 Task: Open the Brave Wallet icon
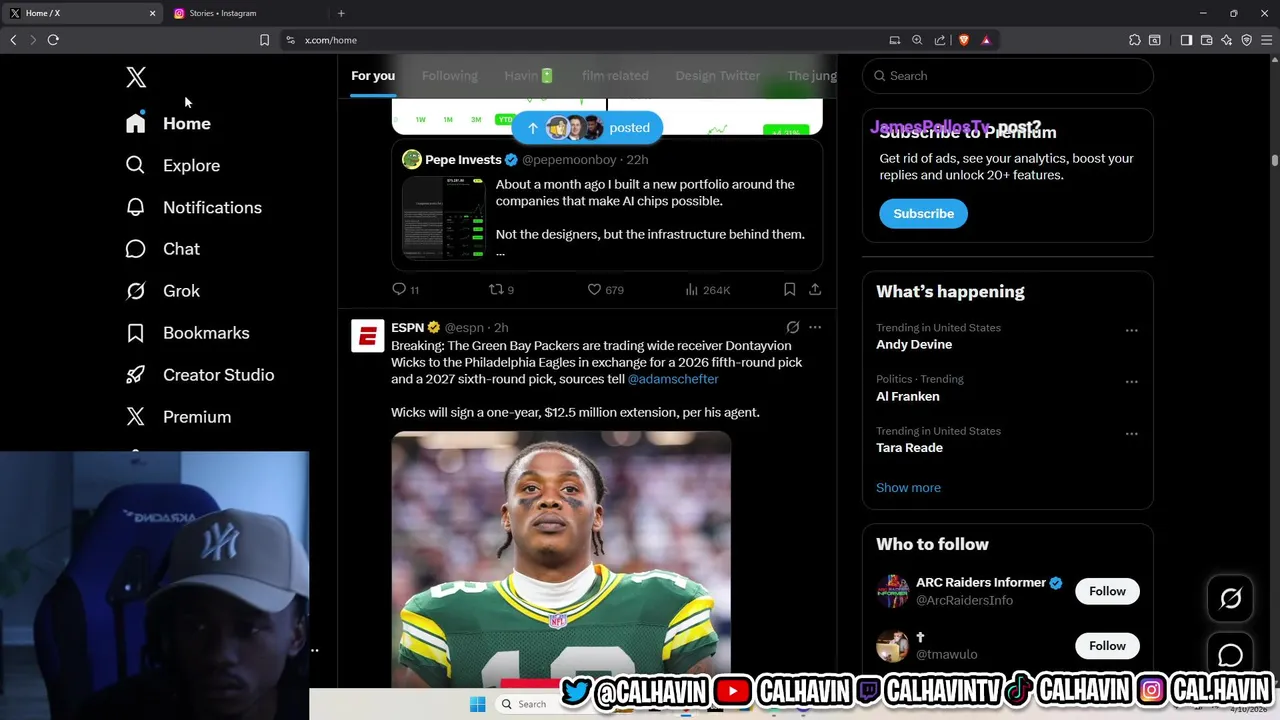coord(1206,40)
